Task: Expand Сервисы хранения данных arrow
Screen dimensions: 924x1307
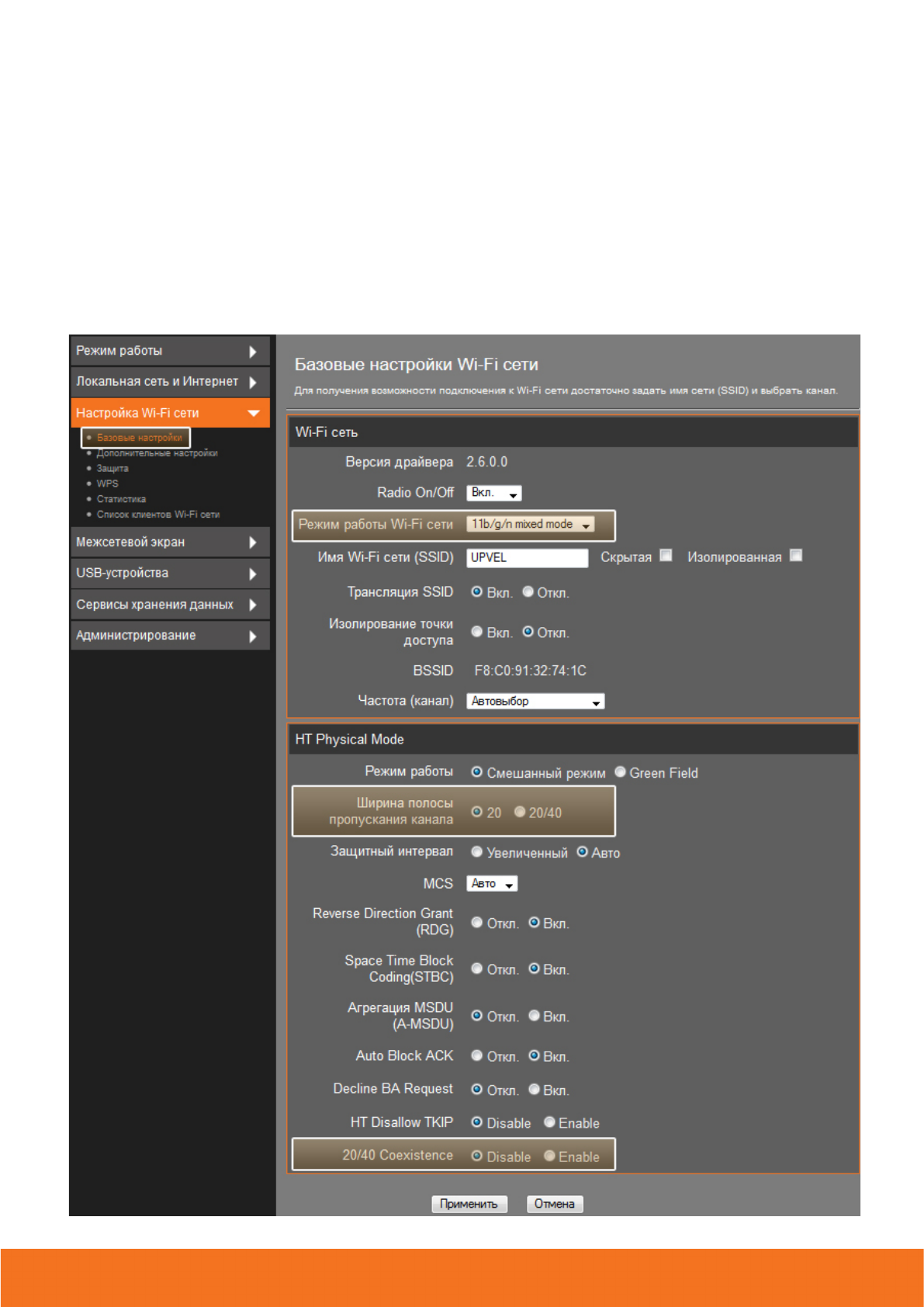Action: 252,605
